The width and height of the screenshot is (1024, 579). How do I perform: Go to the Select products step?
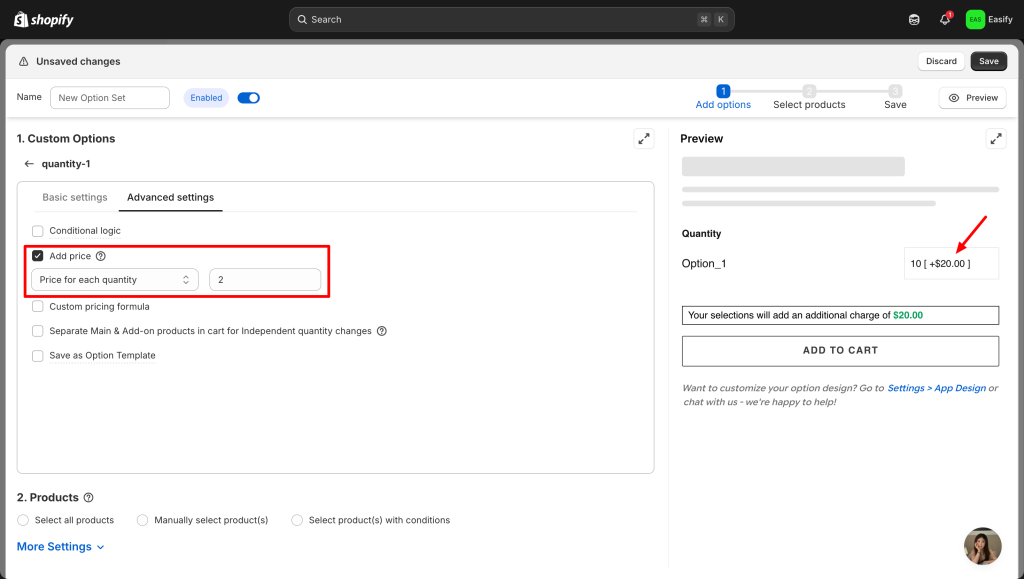click(x=809, y=97)
